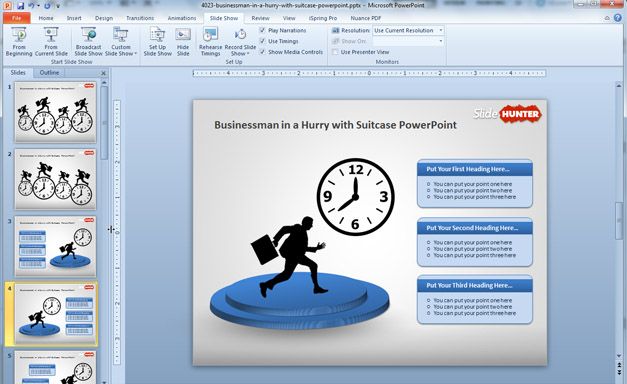Click the Save icon in Quick Access Toolbar

click(x=20, y=6)
